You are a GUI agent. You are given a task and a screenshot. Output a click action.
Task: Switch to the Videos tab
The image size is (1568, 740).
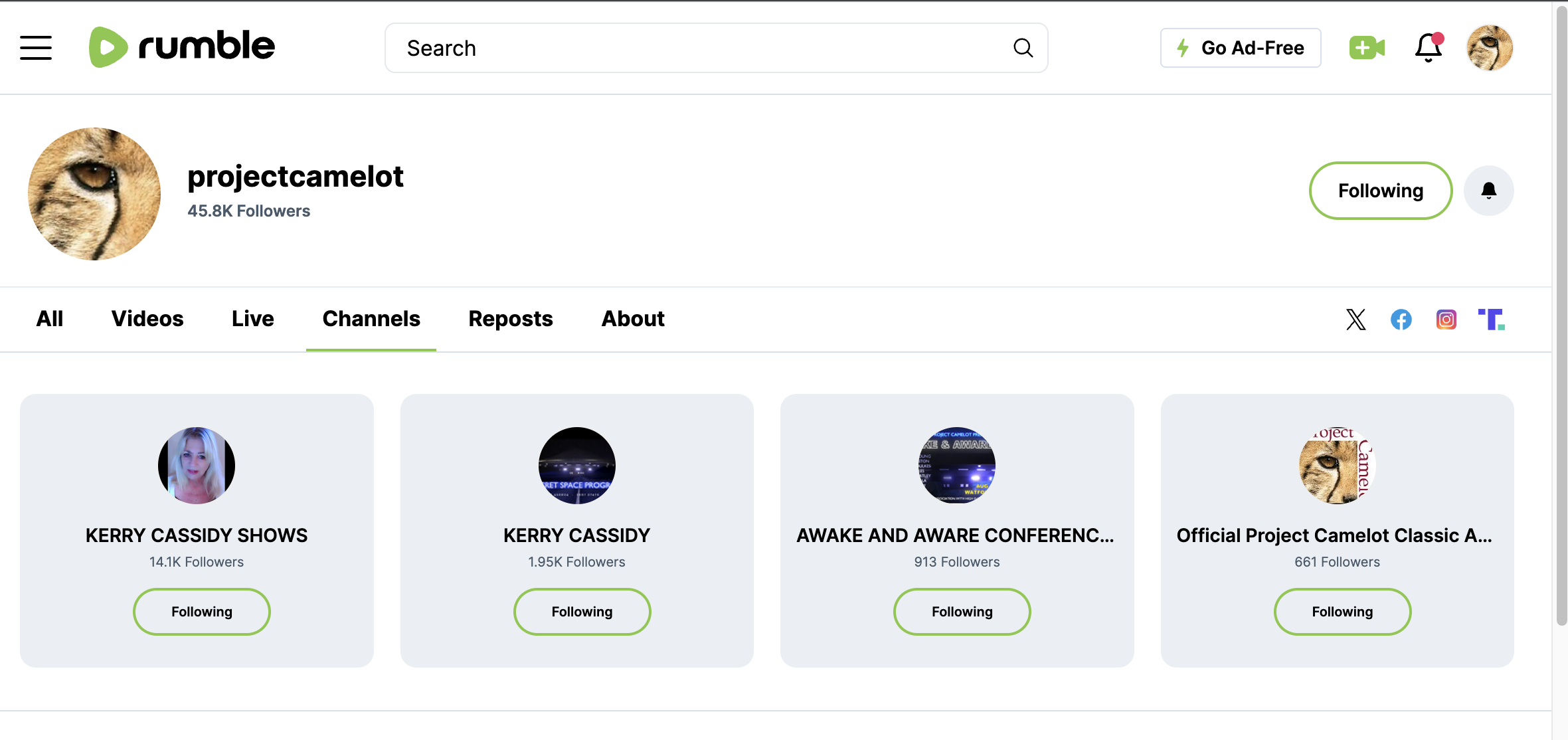147,319
